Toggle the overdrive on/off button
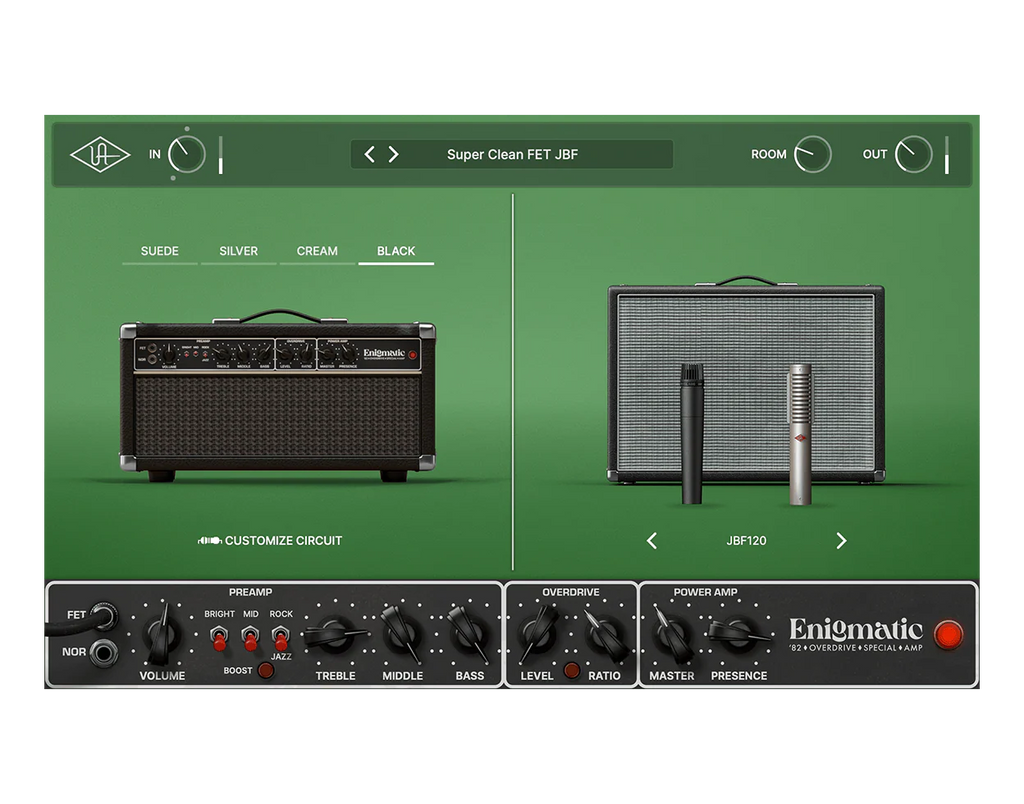 pyautogui.click(x=571, y=670)
